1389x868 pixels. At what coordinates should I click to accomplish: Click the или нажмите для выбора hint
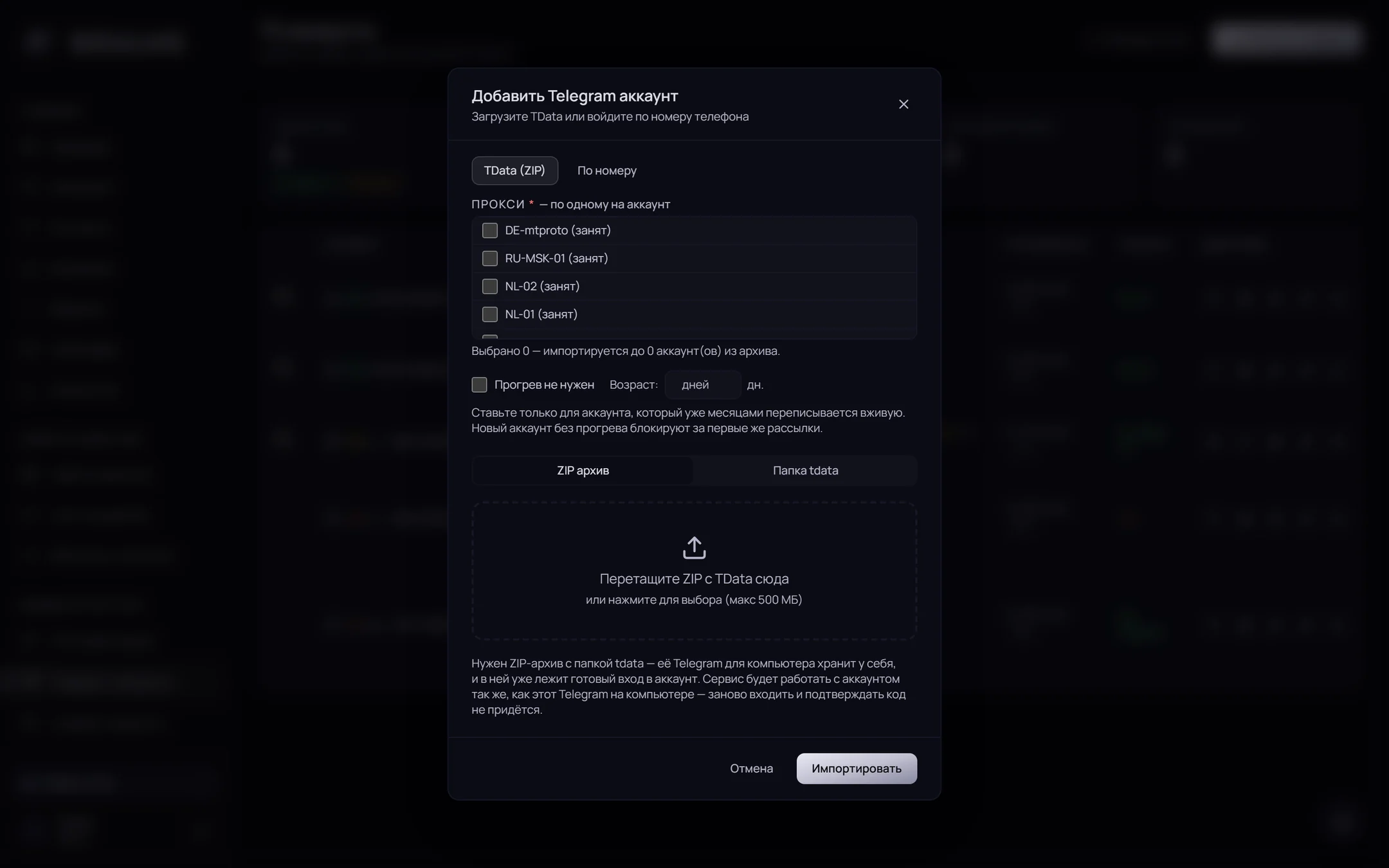tap(694, 600)
